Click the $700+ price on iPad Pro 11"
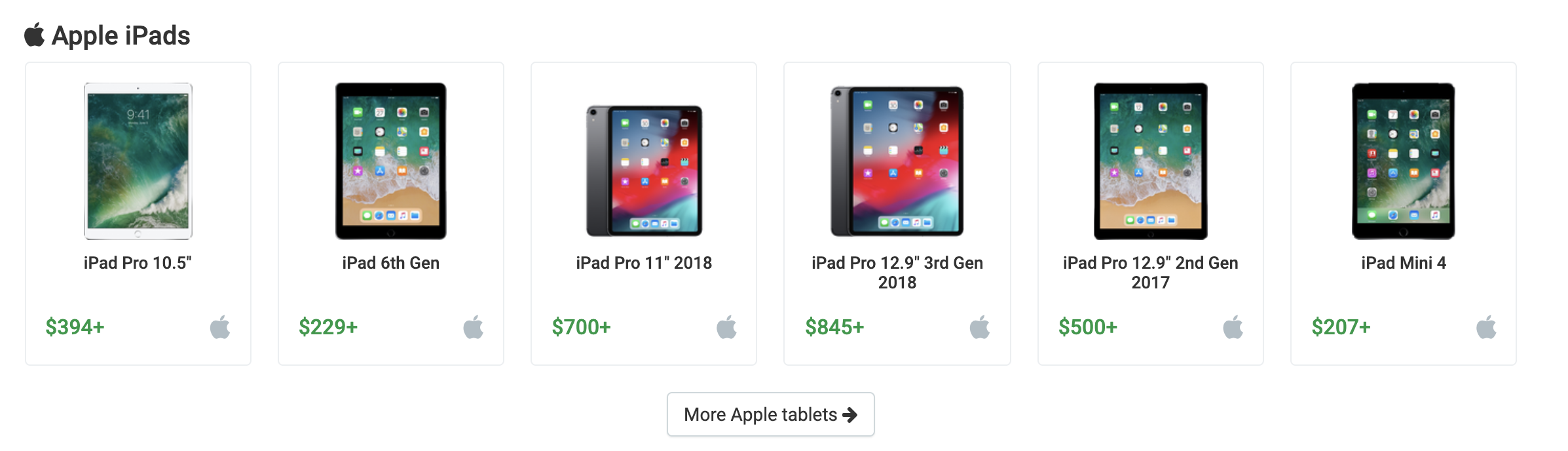The height and width of the screenshot is (451, 1568). point(581,326)
